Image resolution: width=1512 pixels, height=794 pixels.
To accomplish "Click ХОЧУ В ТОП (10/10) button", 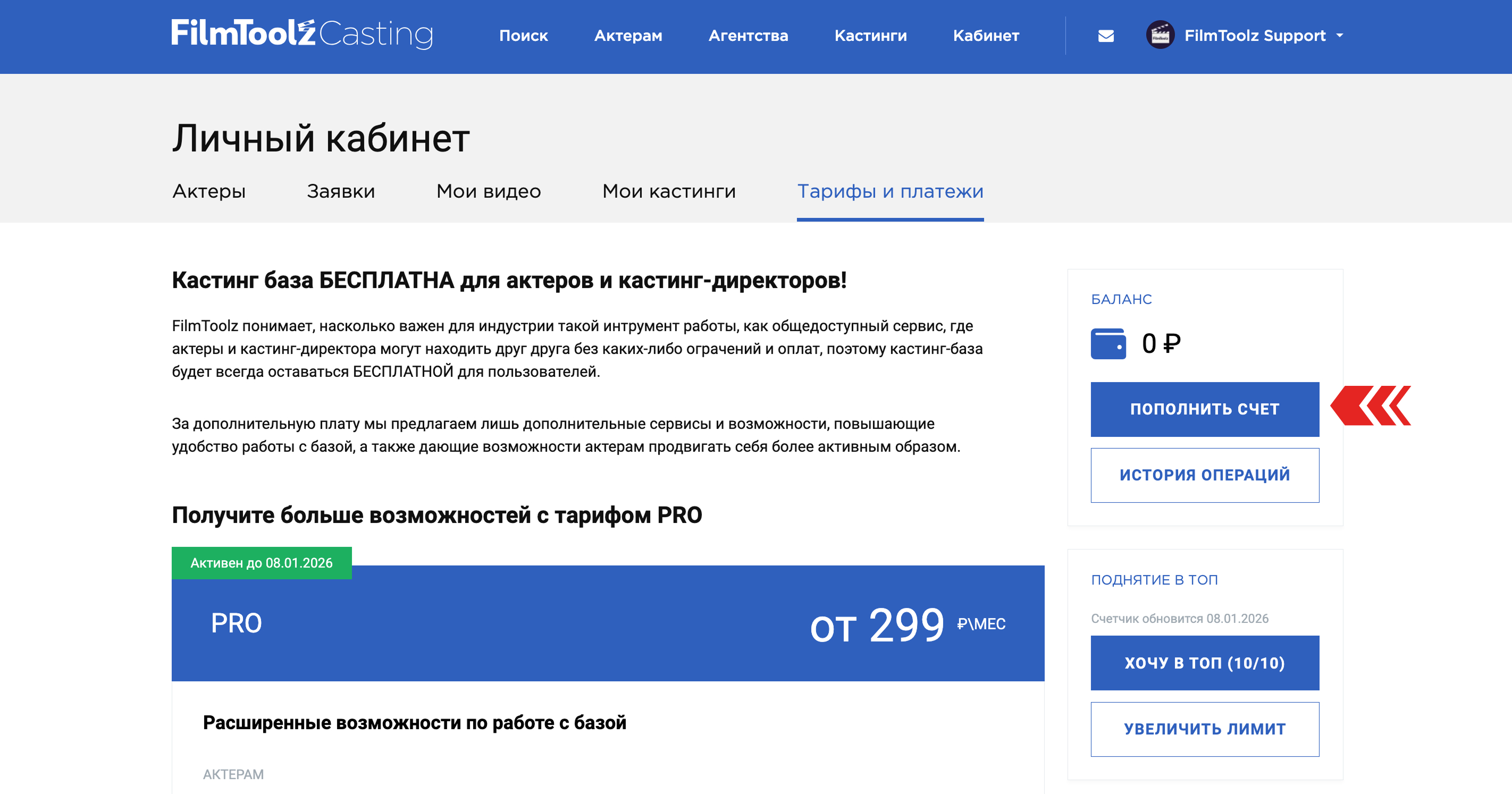I will (1204, 663).
